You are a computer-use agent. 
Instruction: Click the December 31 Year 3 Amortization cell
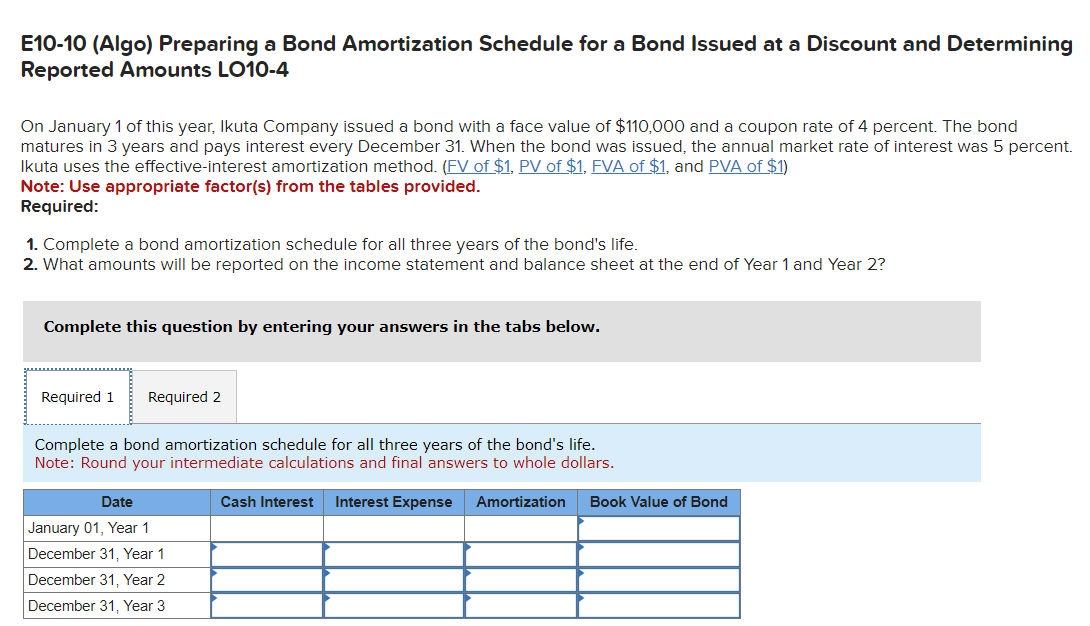[520, 605]
